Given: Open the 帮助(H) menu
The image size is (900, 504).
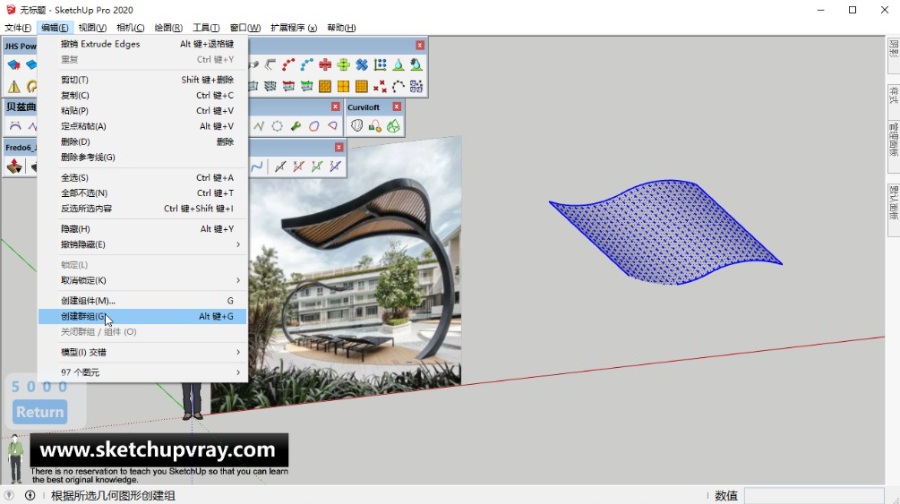Looking at the screenshot, I should tap(342, 28).
